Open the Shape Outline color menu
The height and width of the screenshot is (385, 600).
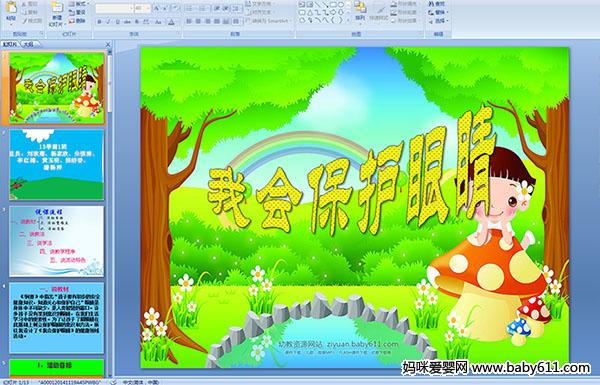(406, 12)
